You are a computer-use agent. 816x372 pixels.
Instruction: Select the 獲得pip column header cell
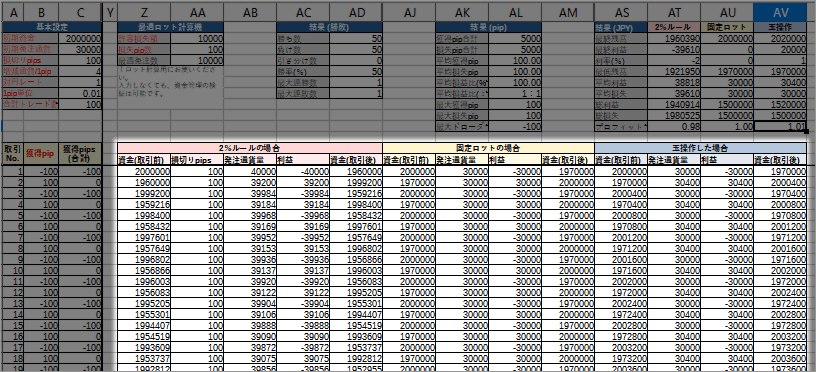pyautogui.click(x=41, y=153)
